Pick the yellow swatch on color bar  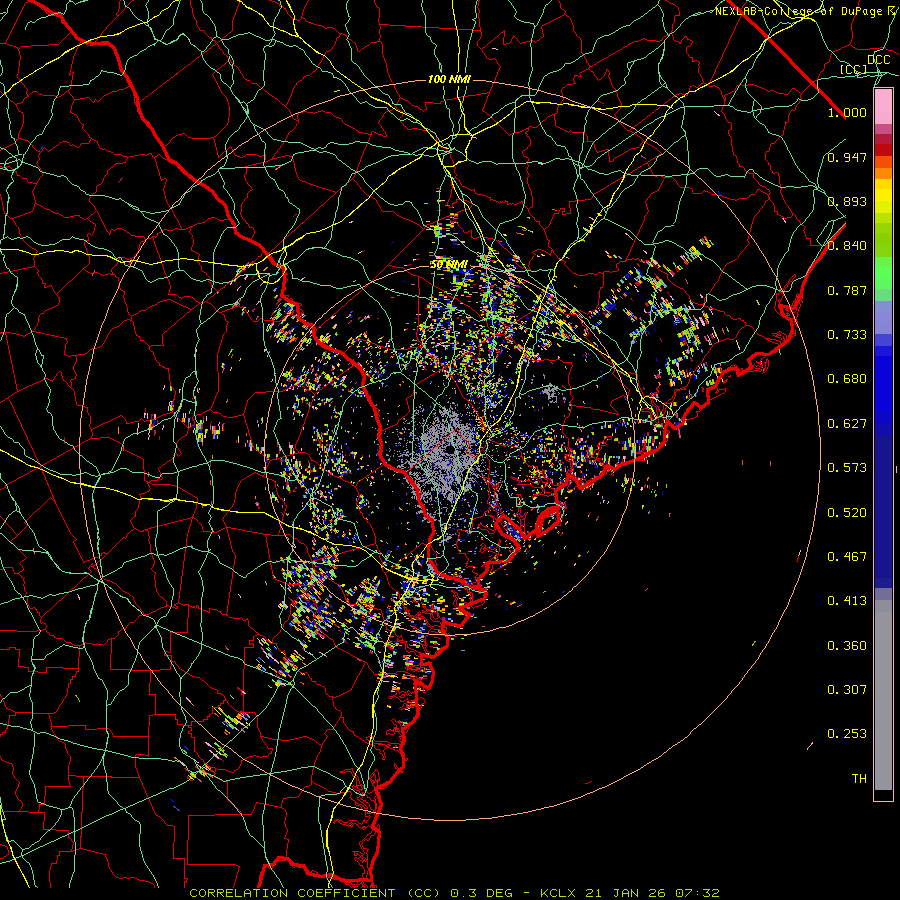pos(883,197)
